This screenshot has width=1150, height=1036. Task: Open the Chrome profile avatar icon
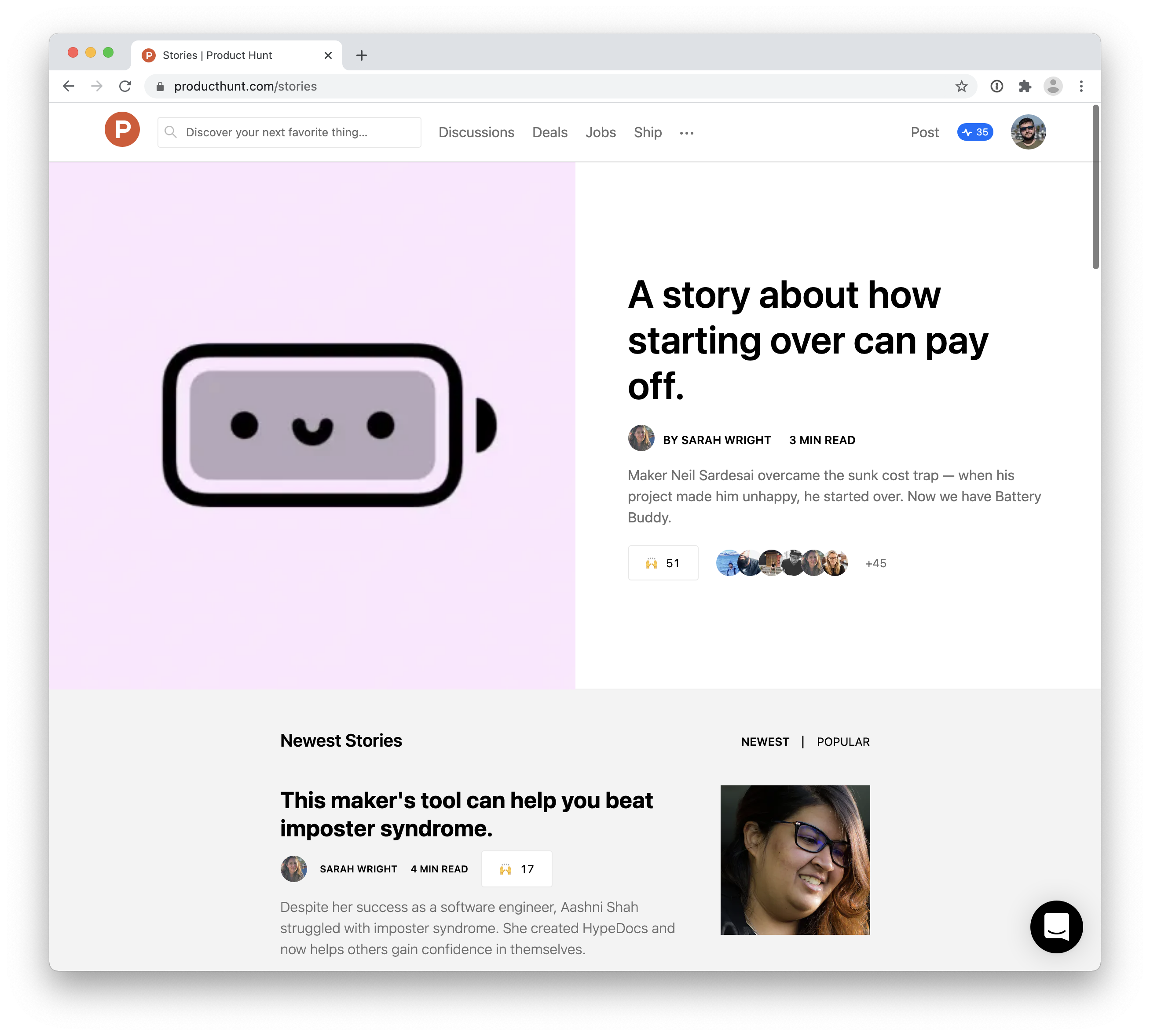[x=1053, y=86]
